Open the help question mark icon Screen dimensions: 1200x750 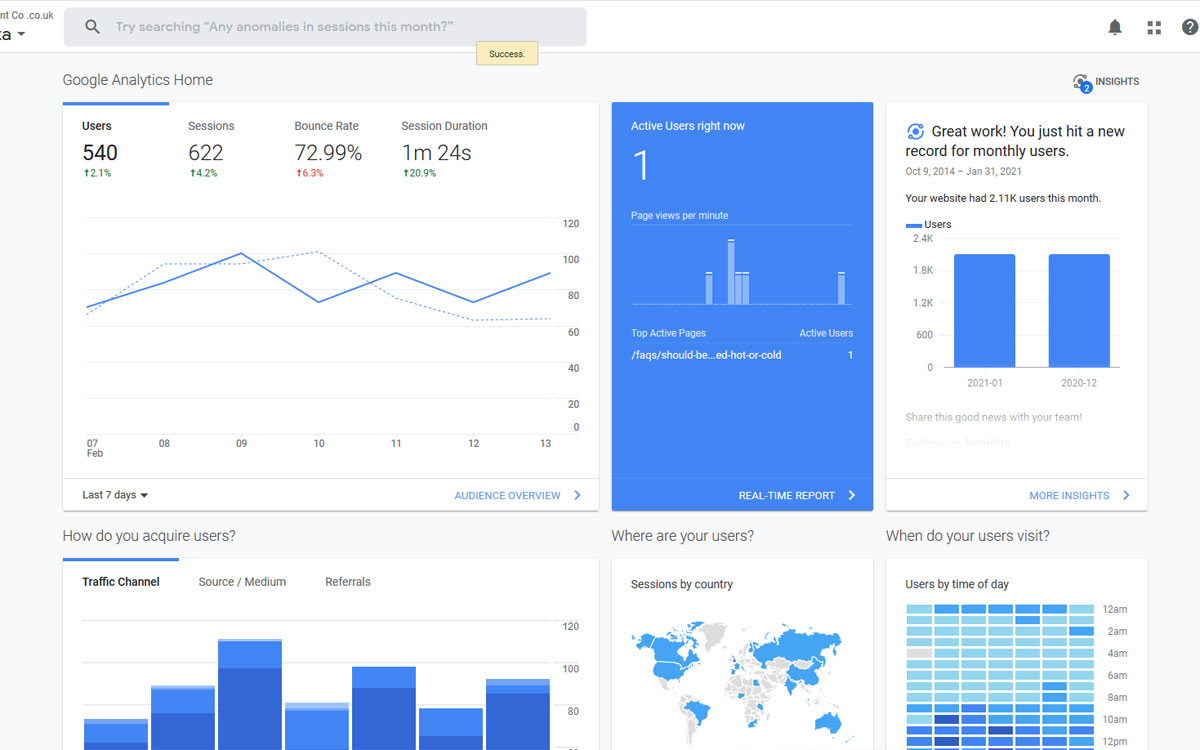click(x=1190, y=27)
